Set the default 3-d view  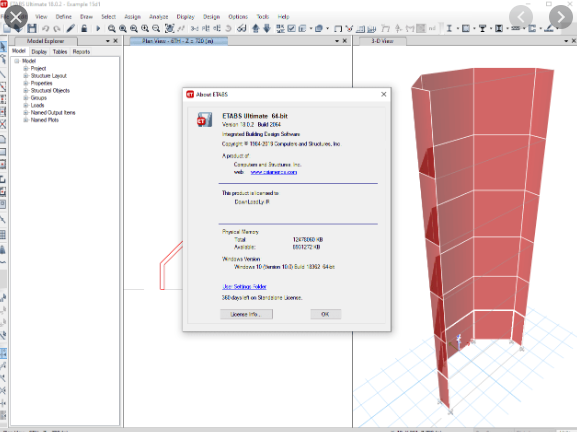pos(194,28)
